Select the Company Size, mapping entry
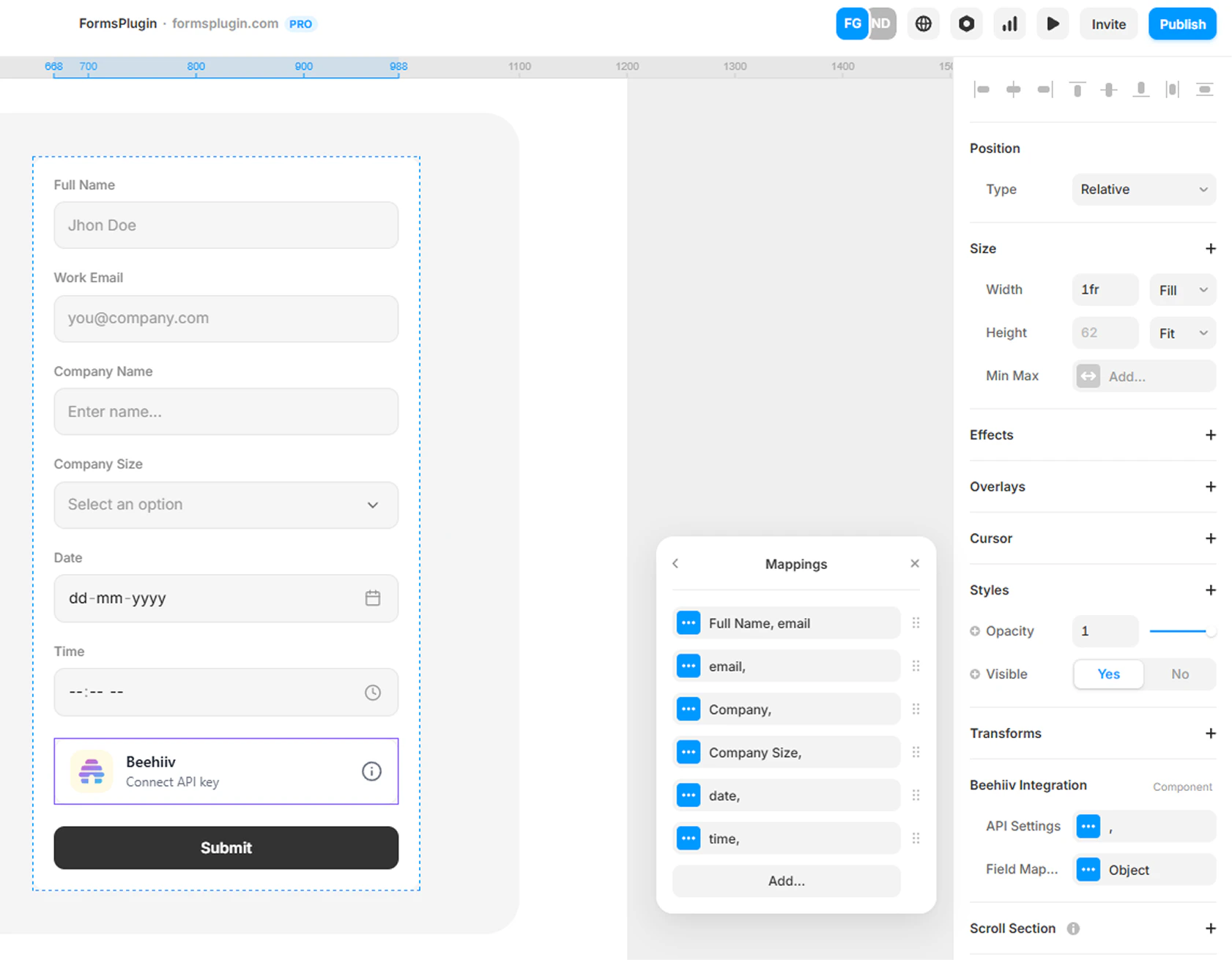 pos(787,753)
